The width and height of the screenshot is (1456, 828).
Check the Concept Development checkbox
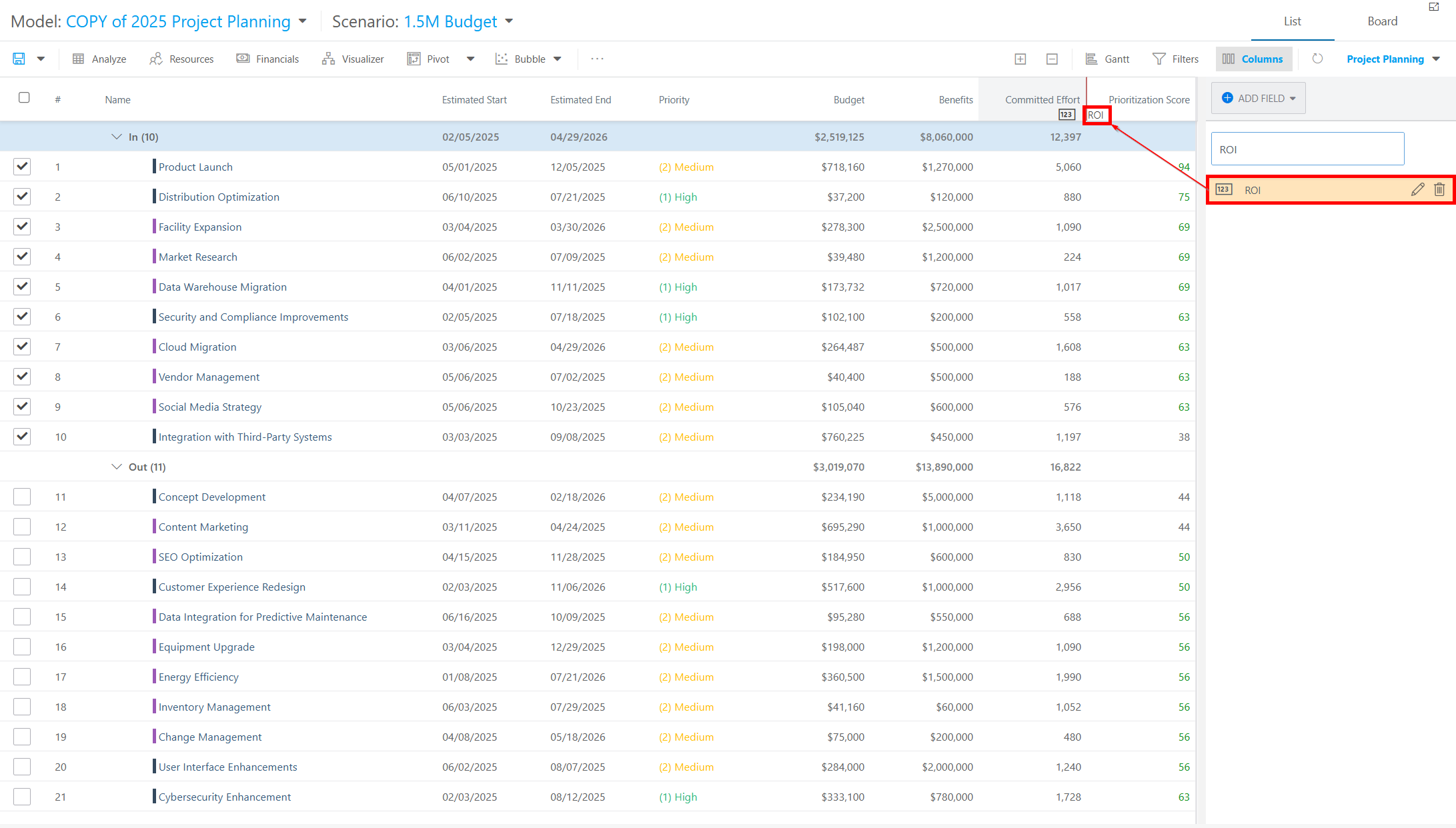coord(22,497)
